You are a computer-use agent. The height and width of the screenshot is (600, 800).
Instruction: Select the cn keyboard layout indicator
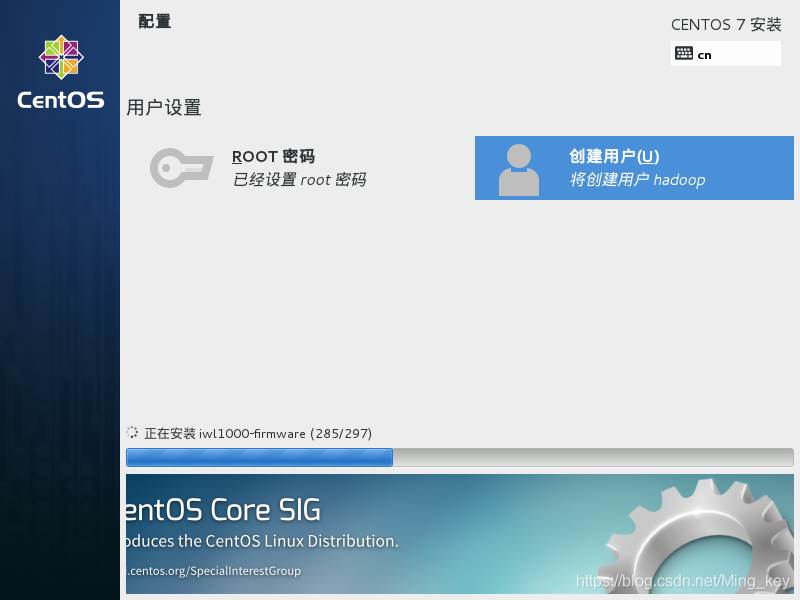726,54
